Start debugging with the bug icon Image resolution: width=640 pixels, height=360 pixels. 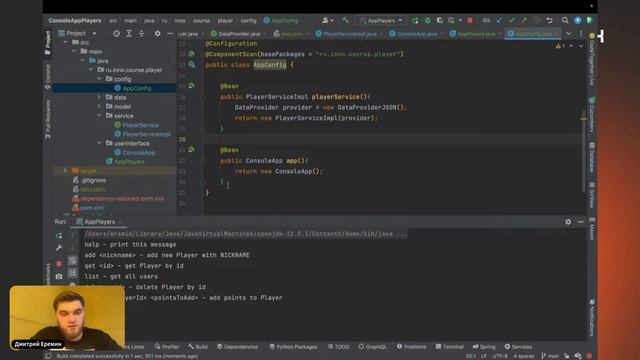(427, 20)
